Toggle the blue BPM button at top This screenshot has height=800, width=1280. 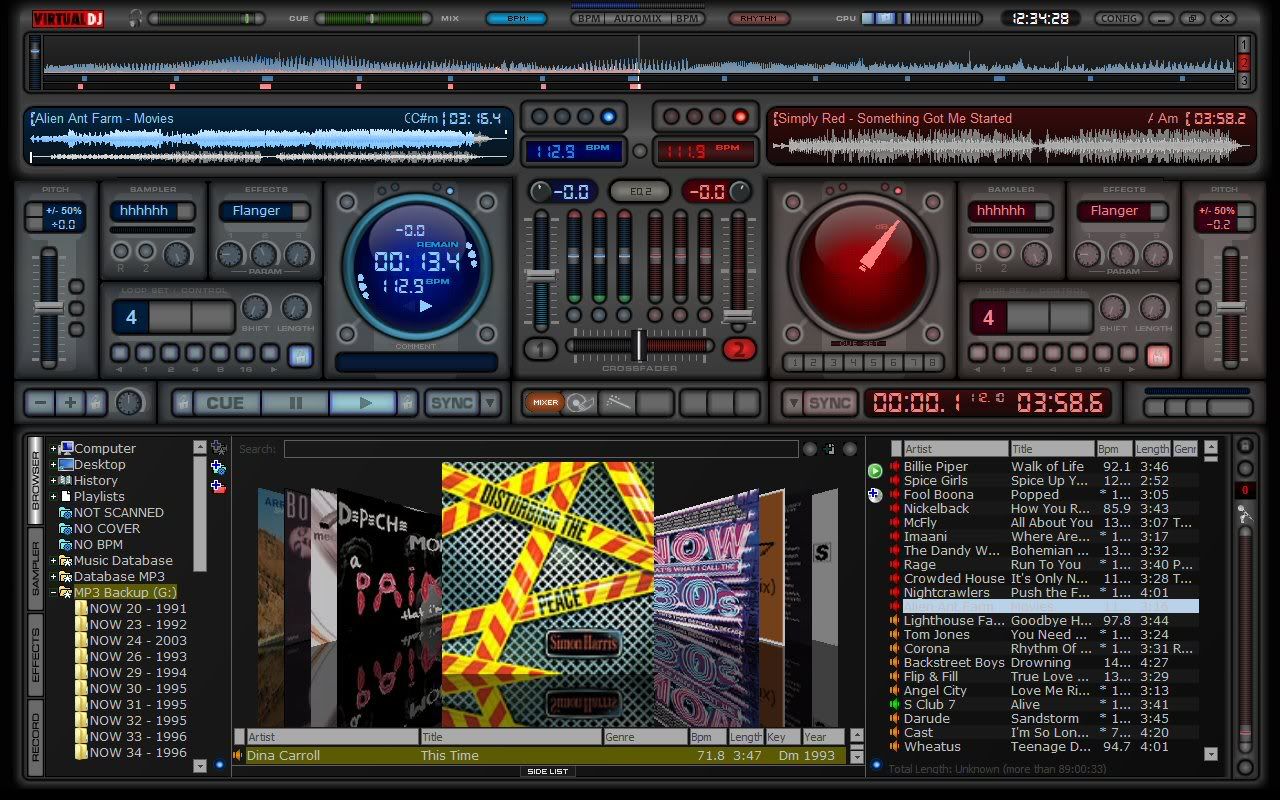516,18
